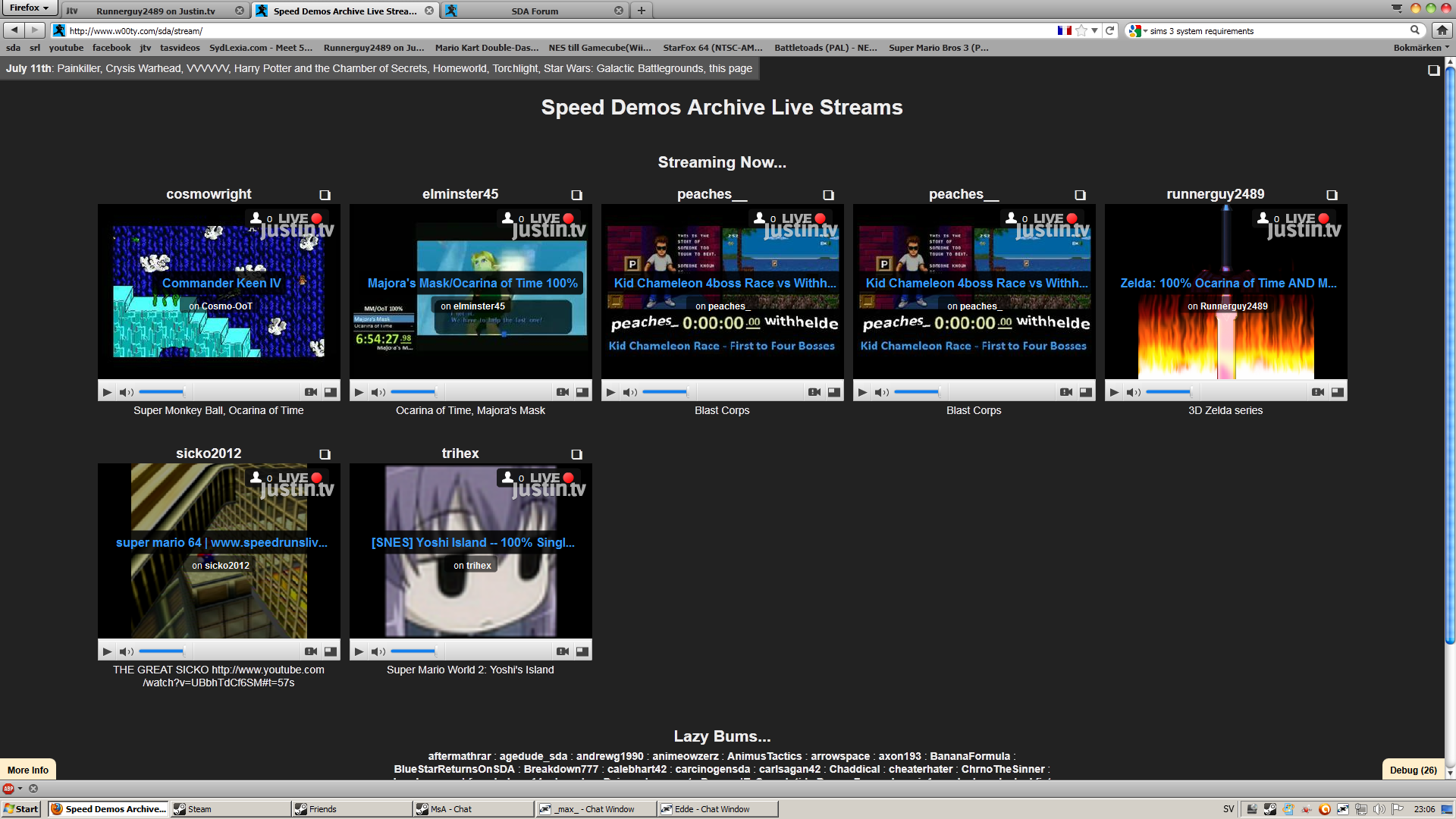Image resolution: width=1456 pixels, height=819 pixels.
Task: Switch to Runnerguy2489 on Justin.tv tab
Action: (155, 11)
